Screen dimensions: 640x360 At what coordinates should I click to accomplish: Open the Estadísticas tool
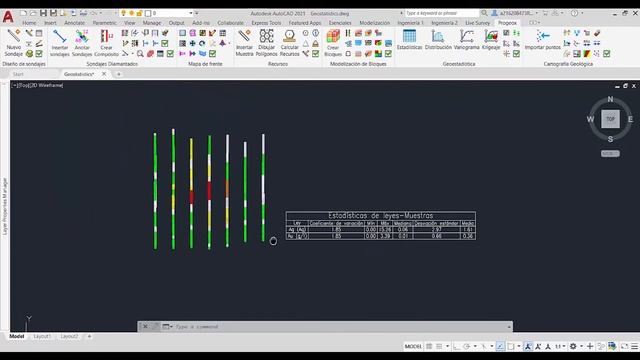[x=409, y=40]
